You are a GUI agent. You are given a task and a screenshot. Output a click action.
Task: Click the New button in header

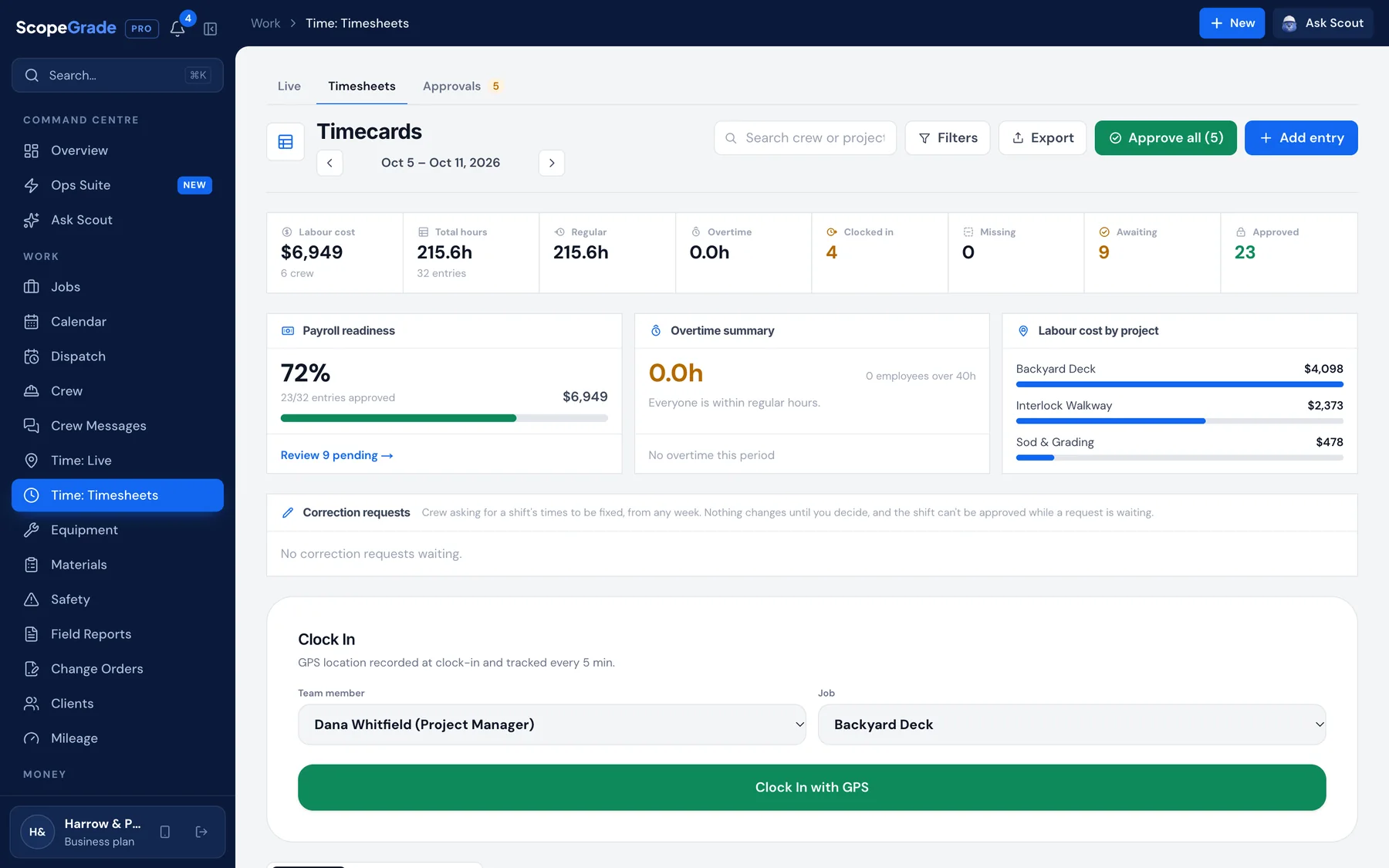tap(1232, 23)
